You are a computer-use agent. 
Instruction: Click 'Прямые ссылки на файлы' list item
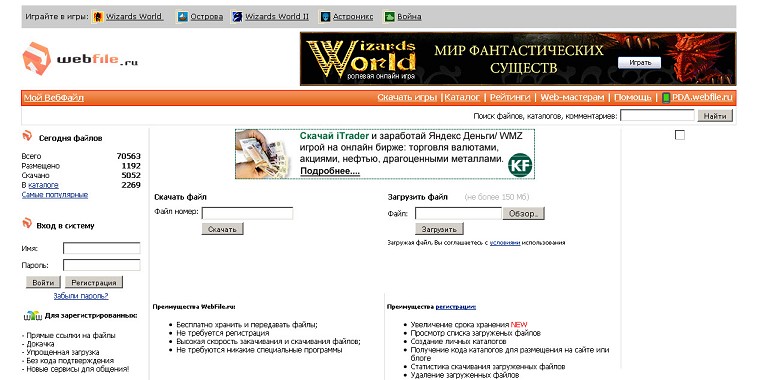pyautogui.click(x=70, y=335)
